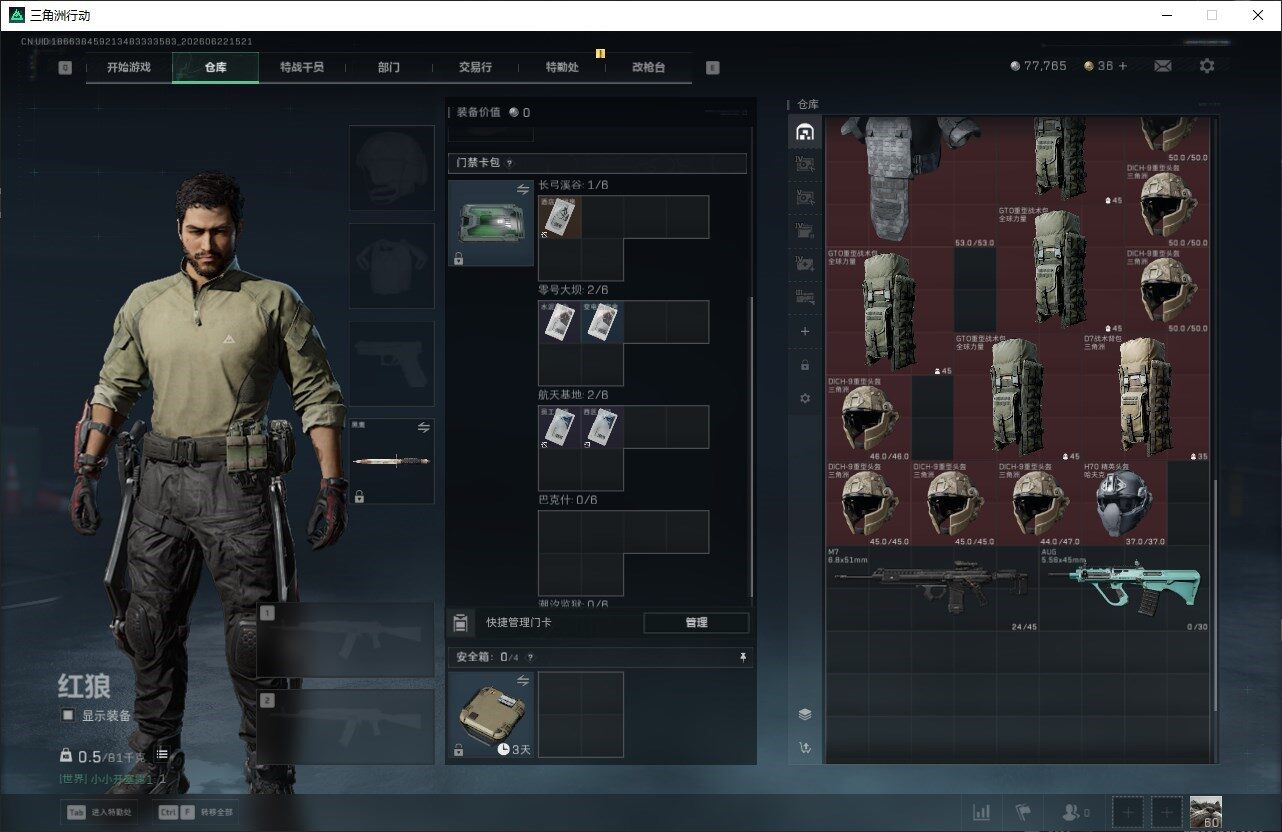The width and height of the screenshot is (1282, 832).
Task: Select the DICH-9 helmet with 44.0/47.0 durability
Action: click(x=1039, y=503)
